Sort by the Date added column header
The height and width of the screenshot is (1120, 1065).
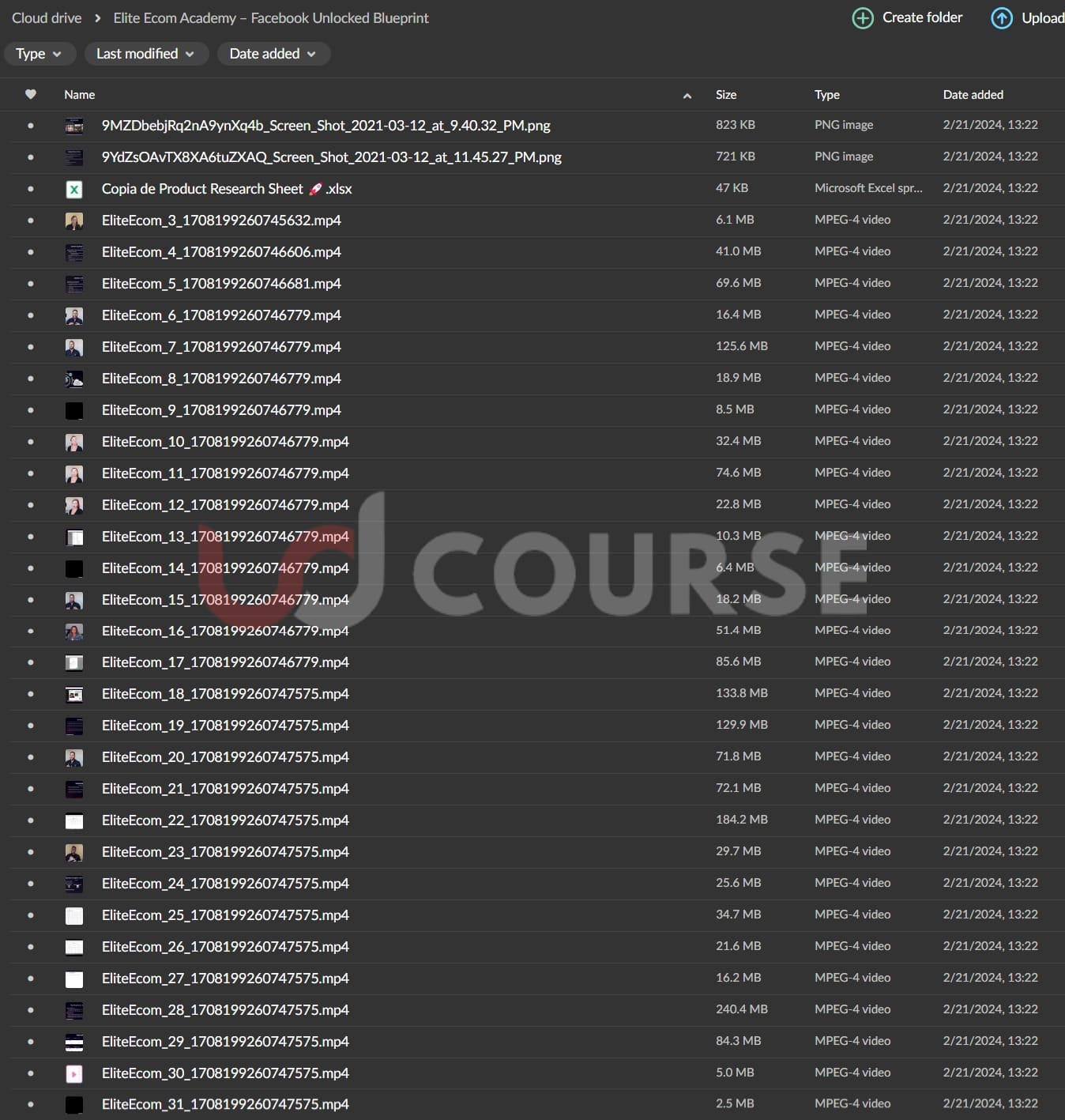pos(973,95)
